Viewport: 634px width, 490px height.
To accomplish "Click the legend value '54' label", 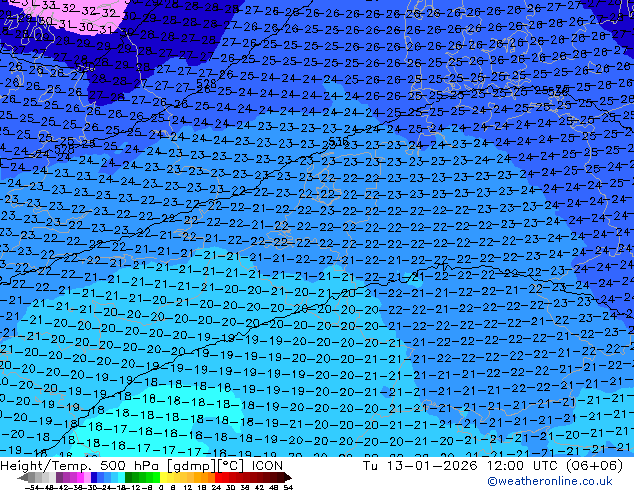I will click(x=288, y=488).
